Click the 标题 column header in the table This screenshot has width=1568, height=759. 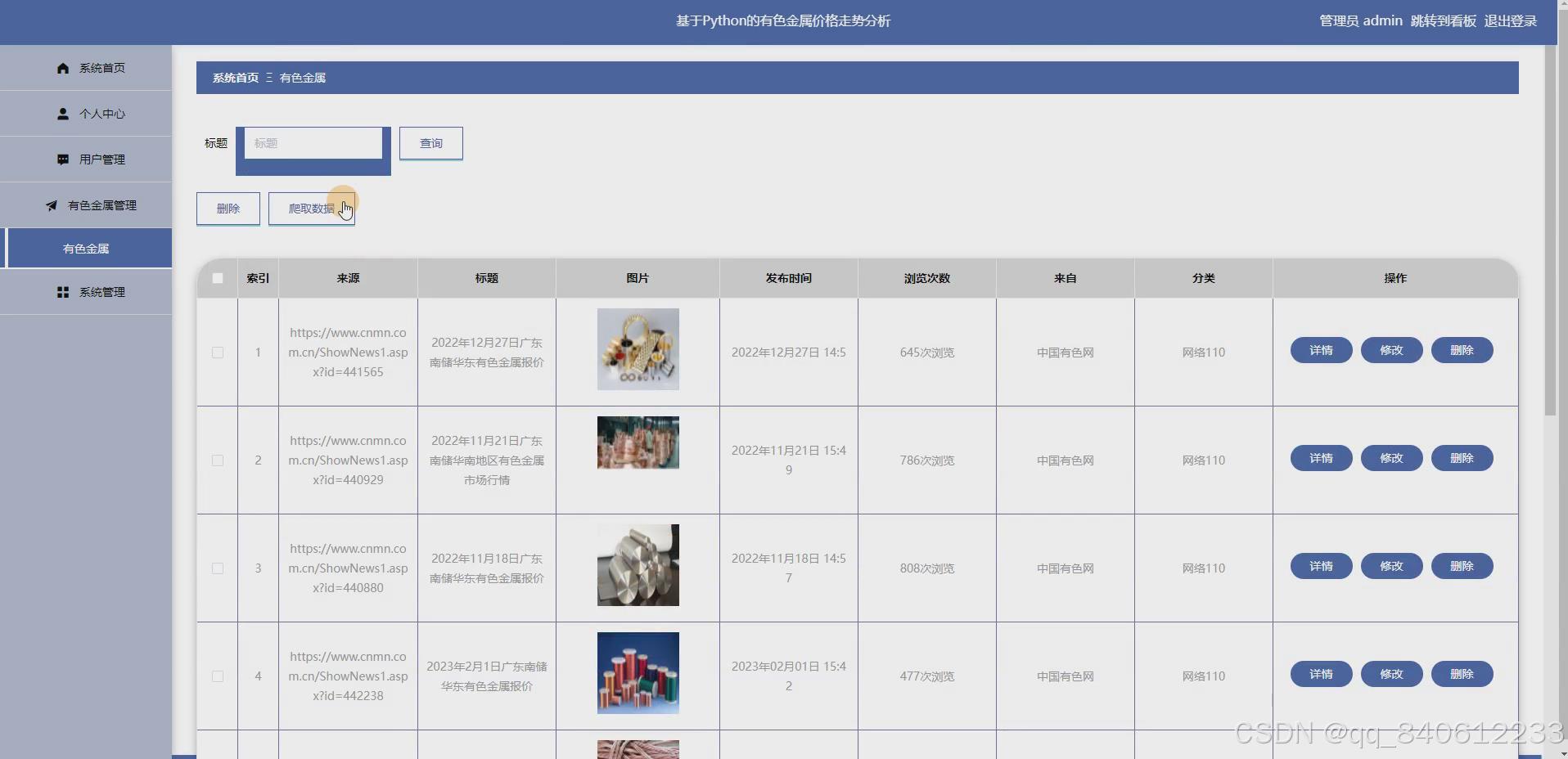487,278
